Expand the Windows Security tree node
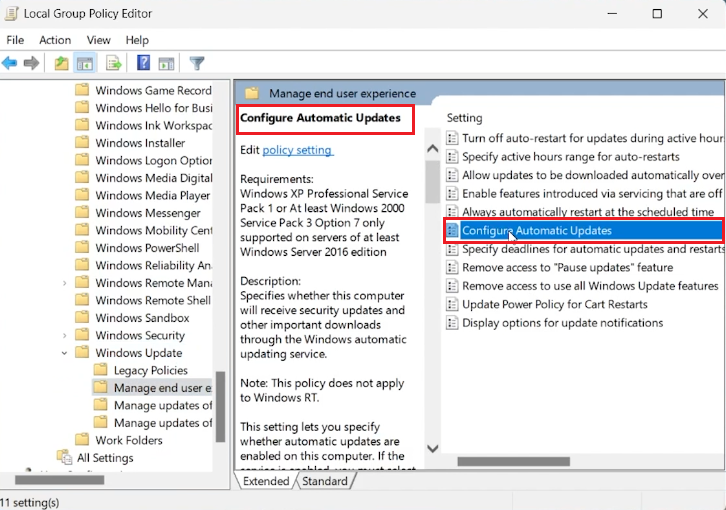Screen dimensions: 726x510 [x=65, y=335]
